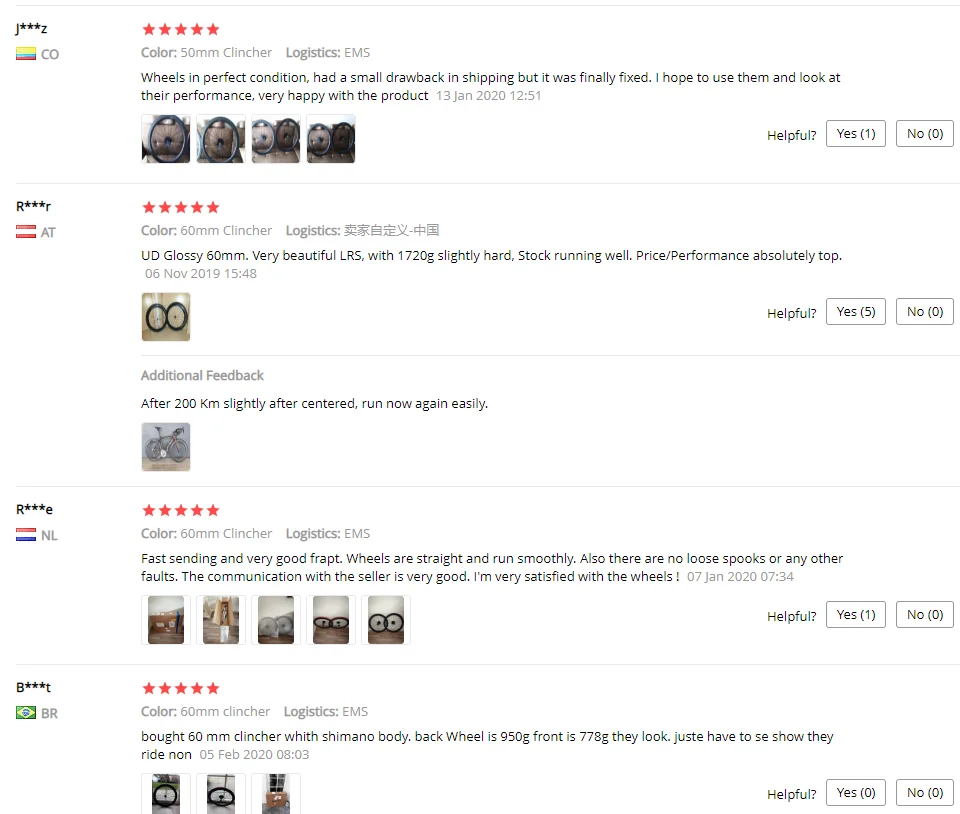Open the fourth wheel photo in J***z's review
This screenshot has height=814, width=960.
[x=331, y=139]
